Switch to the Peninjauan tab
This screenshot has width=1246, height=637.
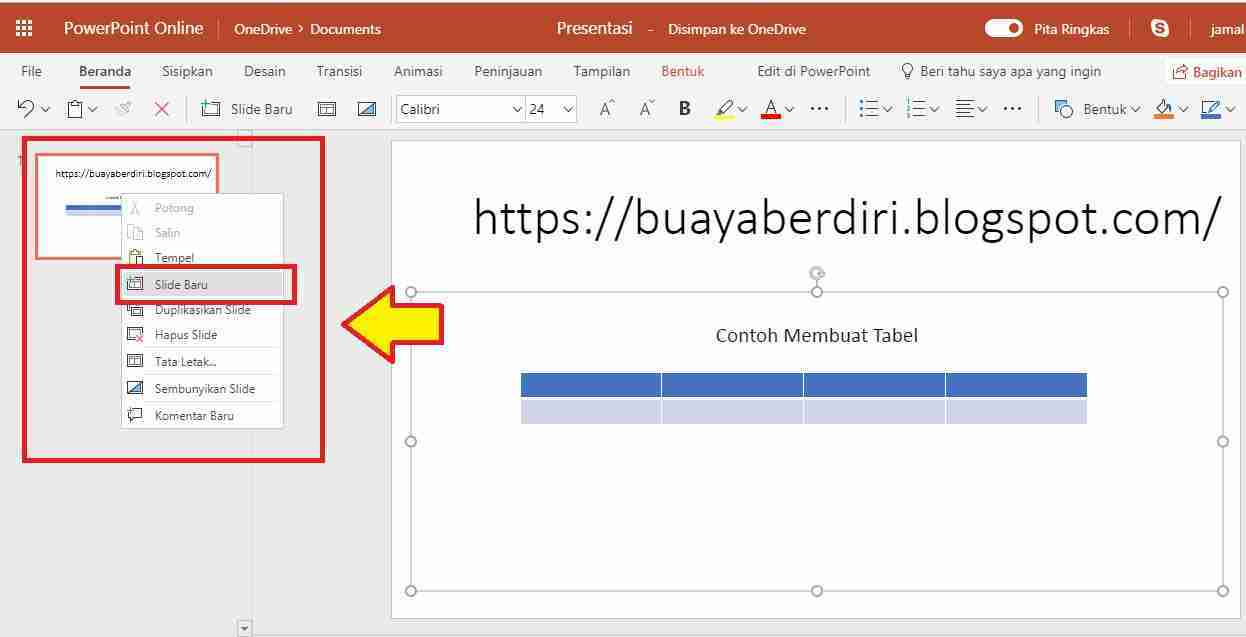coord(508,71)
